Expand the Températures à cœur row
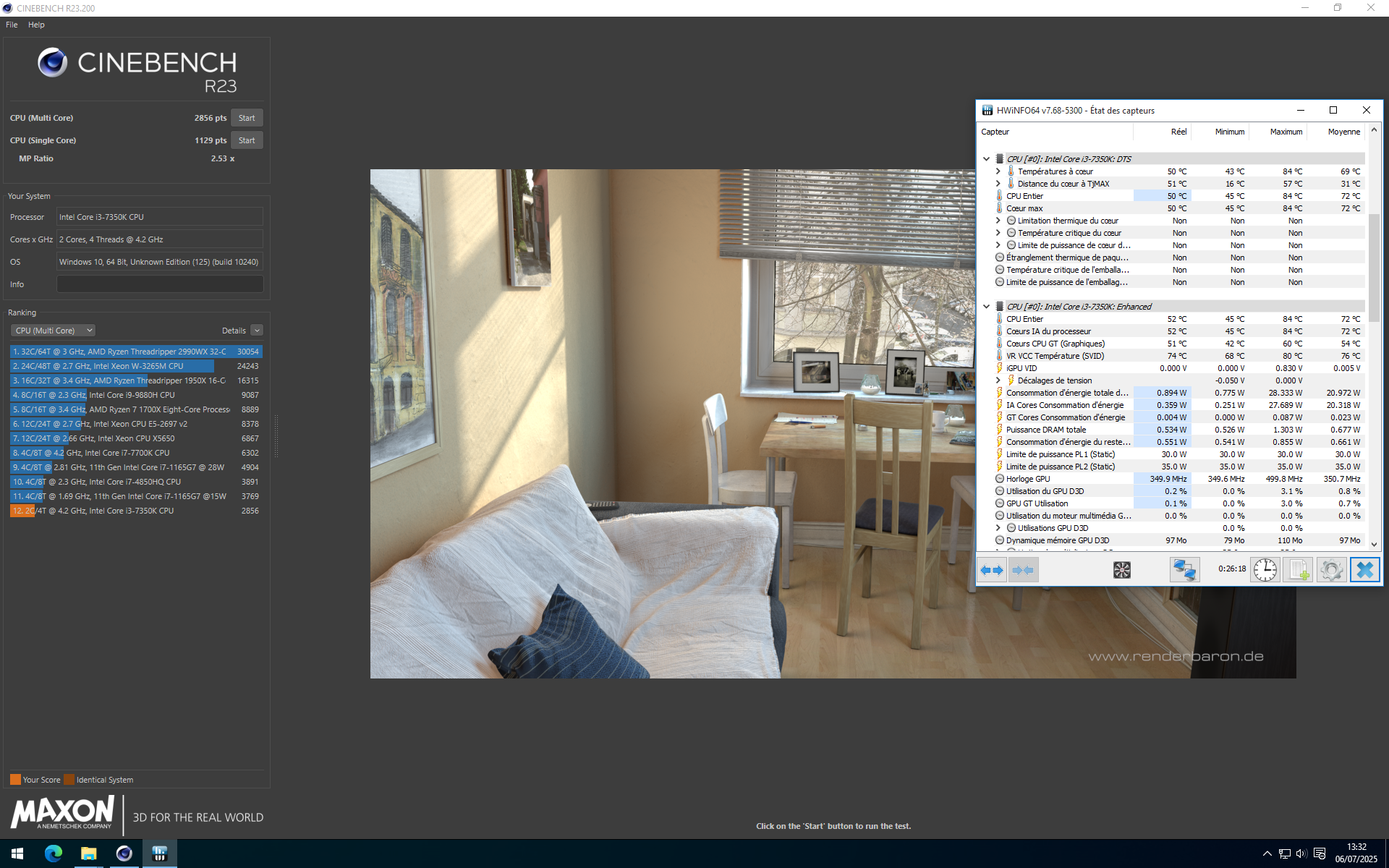 point(998,171)
